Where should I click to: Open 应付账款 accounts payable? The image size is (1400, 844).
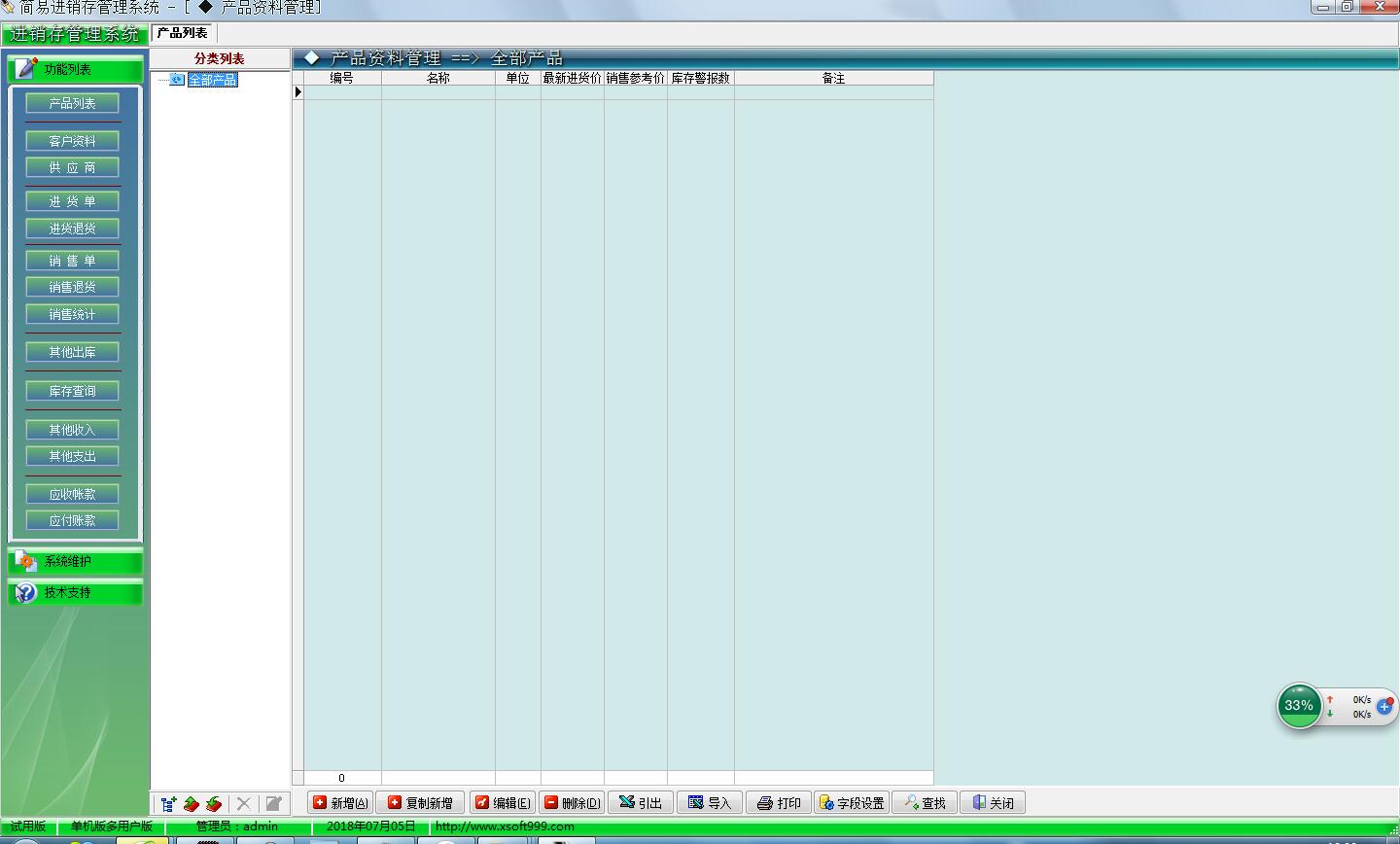(73, 520)
